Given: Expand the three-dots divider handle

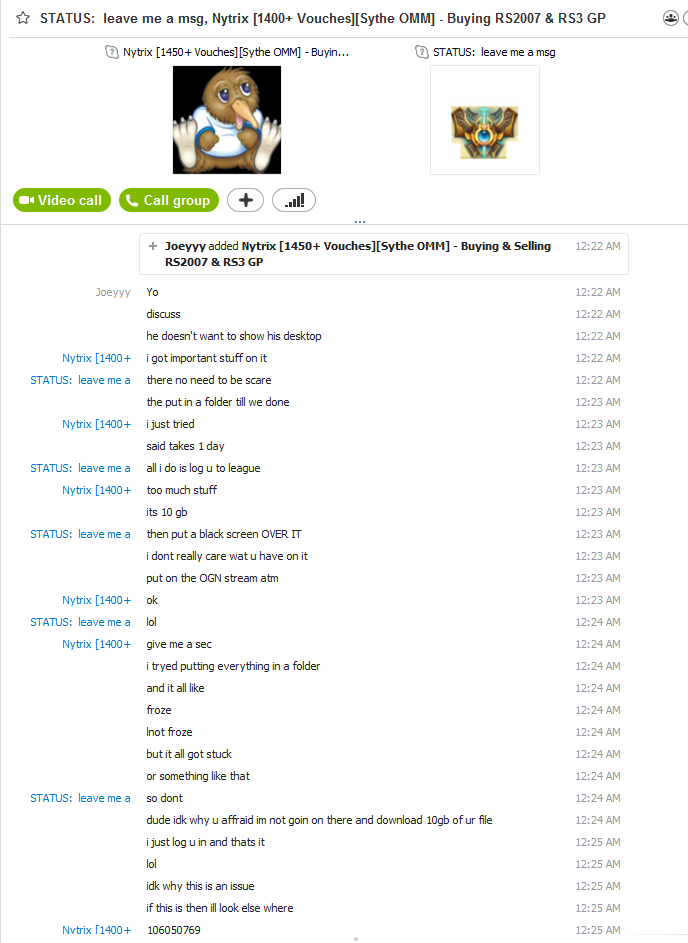Looking at the screenshot, I should pyautogui.click(x=360, y=222).
